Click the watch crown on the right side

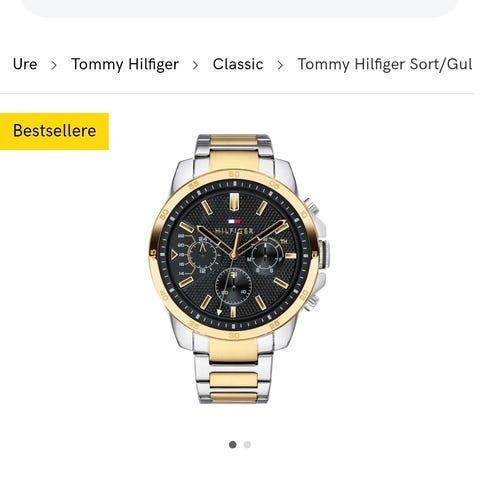click(324, 254)
